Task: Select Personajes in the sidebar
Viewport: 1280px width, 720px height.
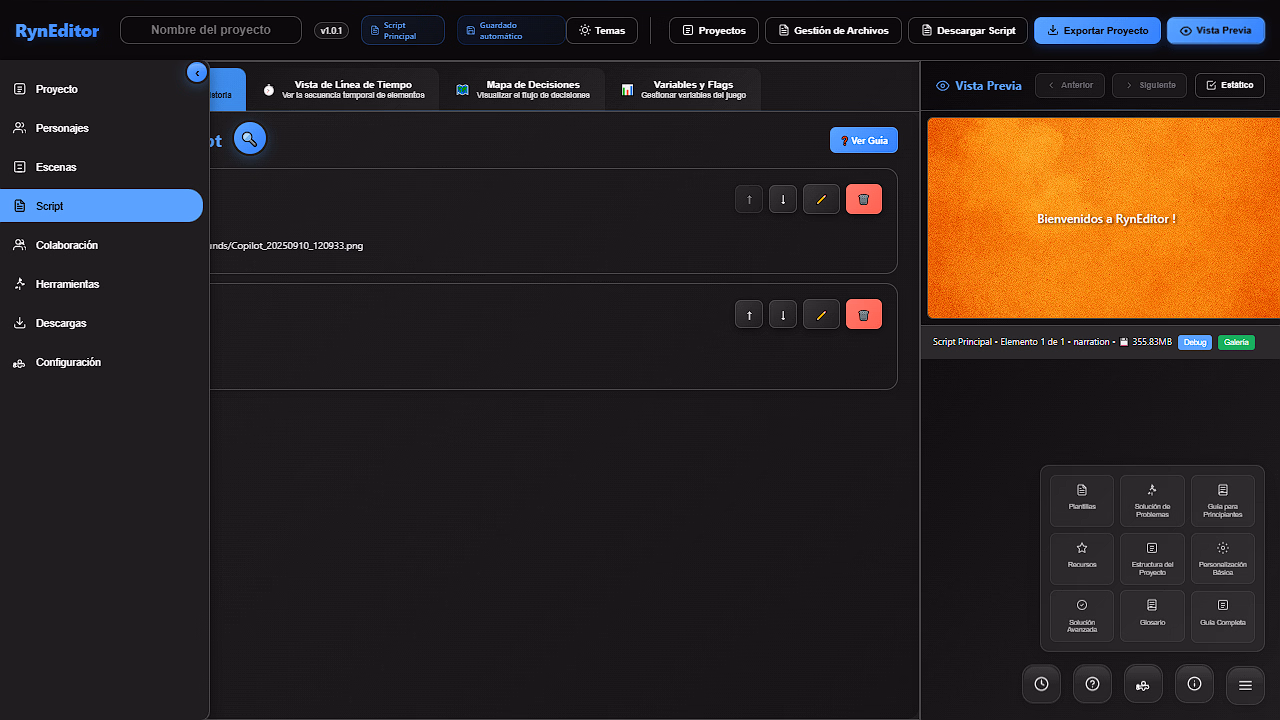Action: [62, 128]
